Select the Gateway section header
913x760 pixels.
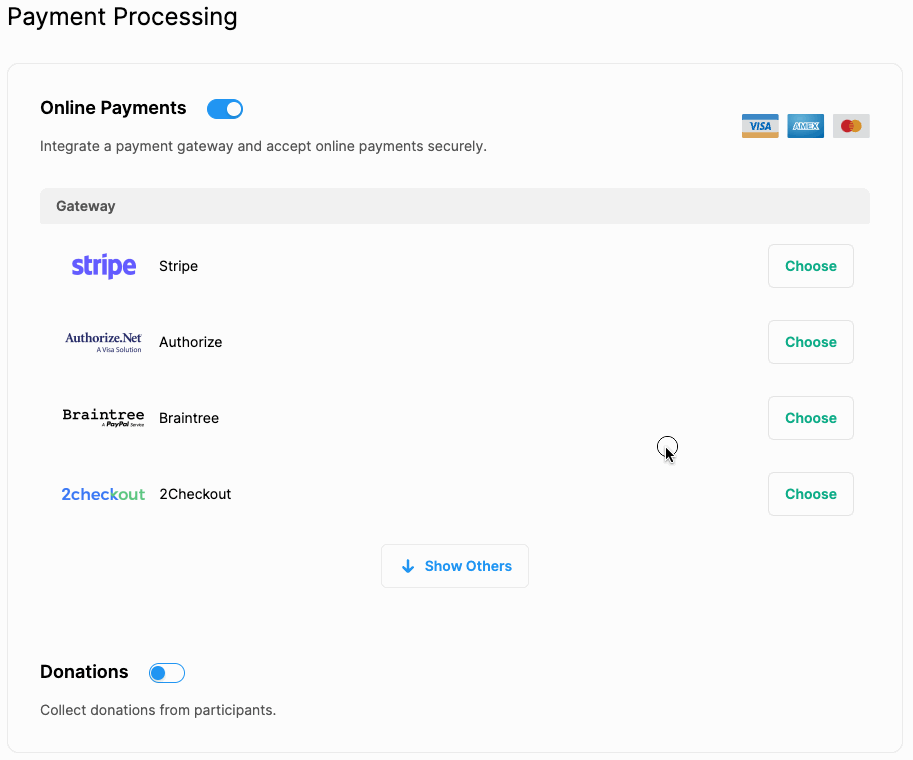pos(85,206)
